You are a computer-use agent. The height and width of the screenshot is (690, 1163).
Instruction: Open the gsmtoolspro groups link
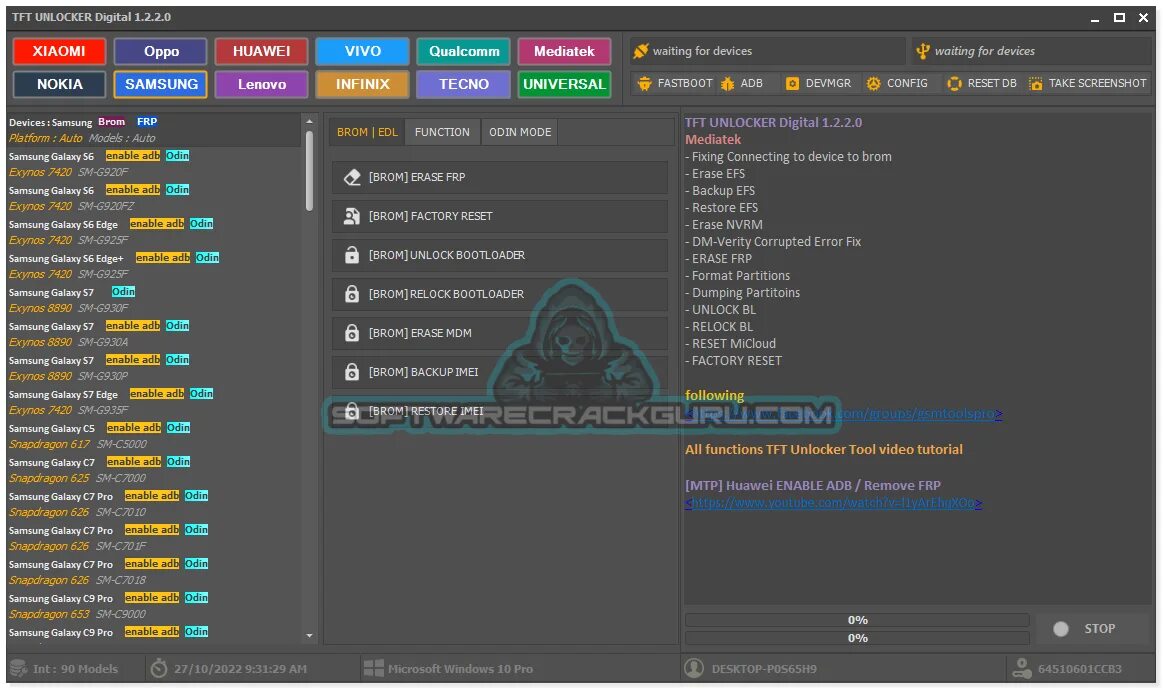(843, 414)
